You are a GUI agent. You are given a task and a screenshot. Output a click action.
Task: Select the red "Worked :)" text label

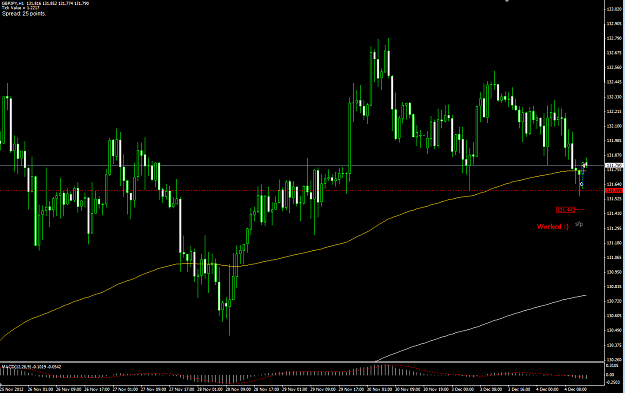552,226
